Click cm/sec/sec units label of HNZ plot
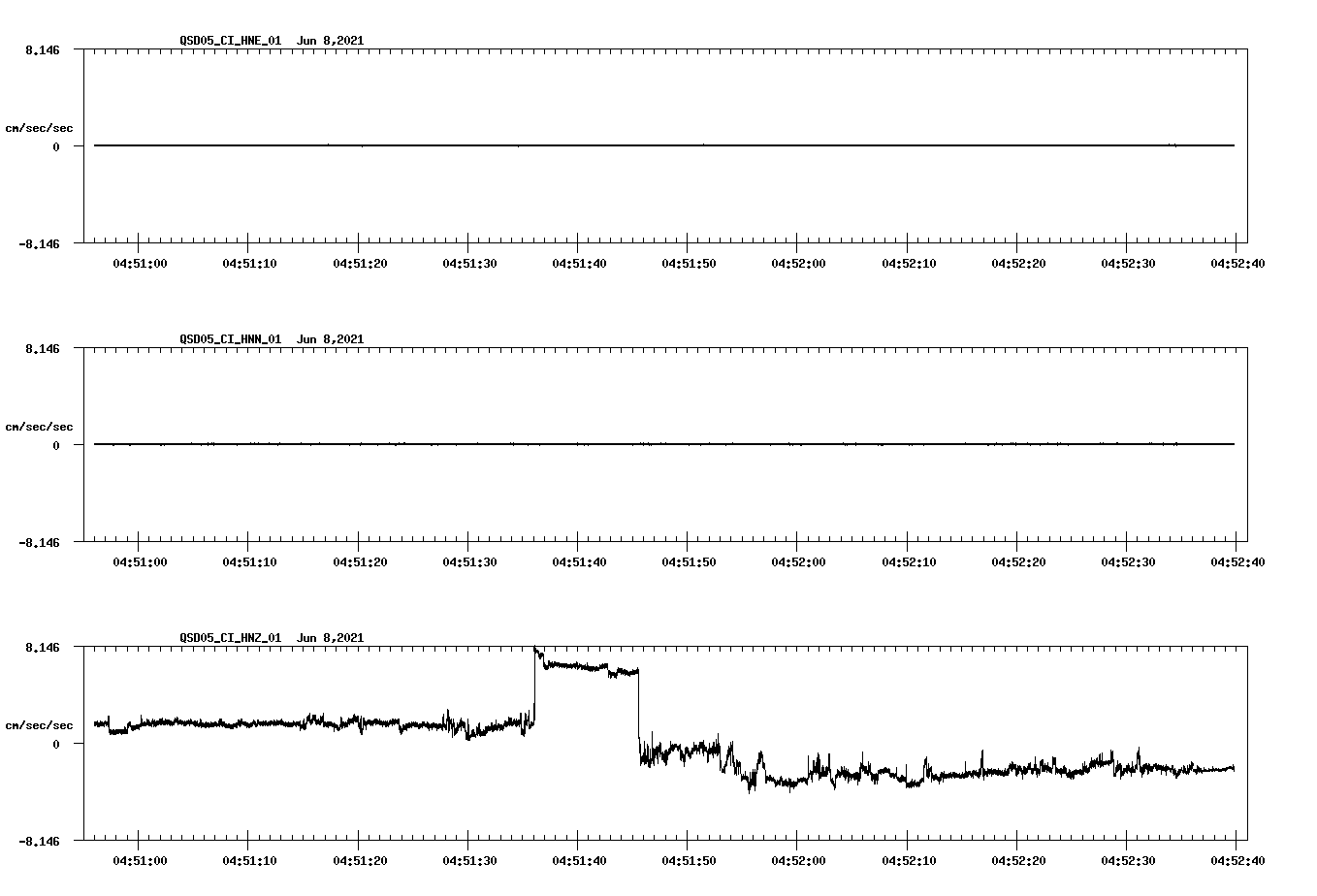 39,725
